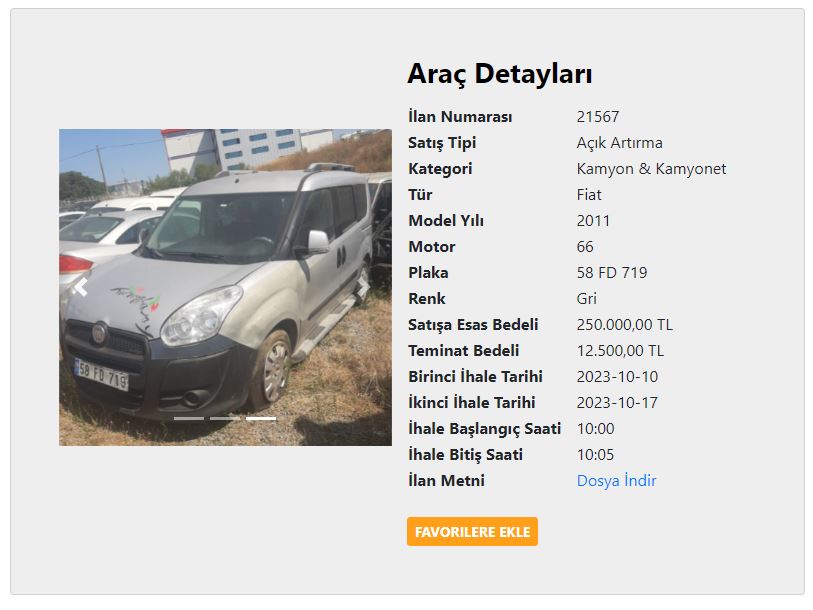Click the Kamyon & Kamyonet category value
Viewport: 813px width, 610px height.
(x=651, y=169)
